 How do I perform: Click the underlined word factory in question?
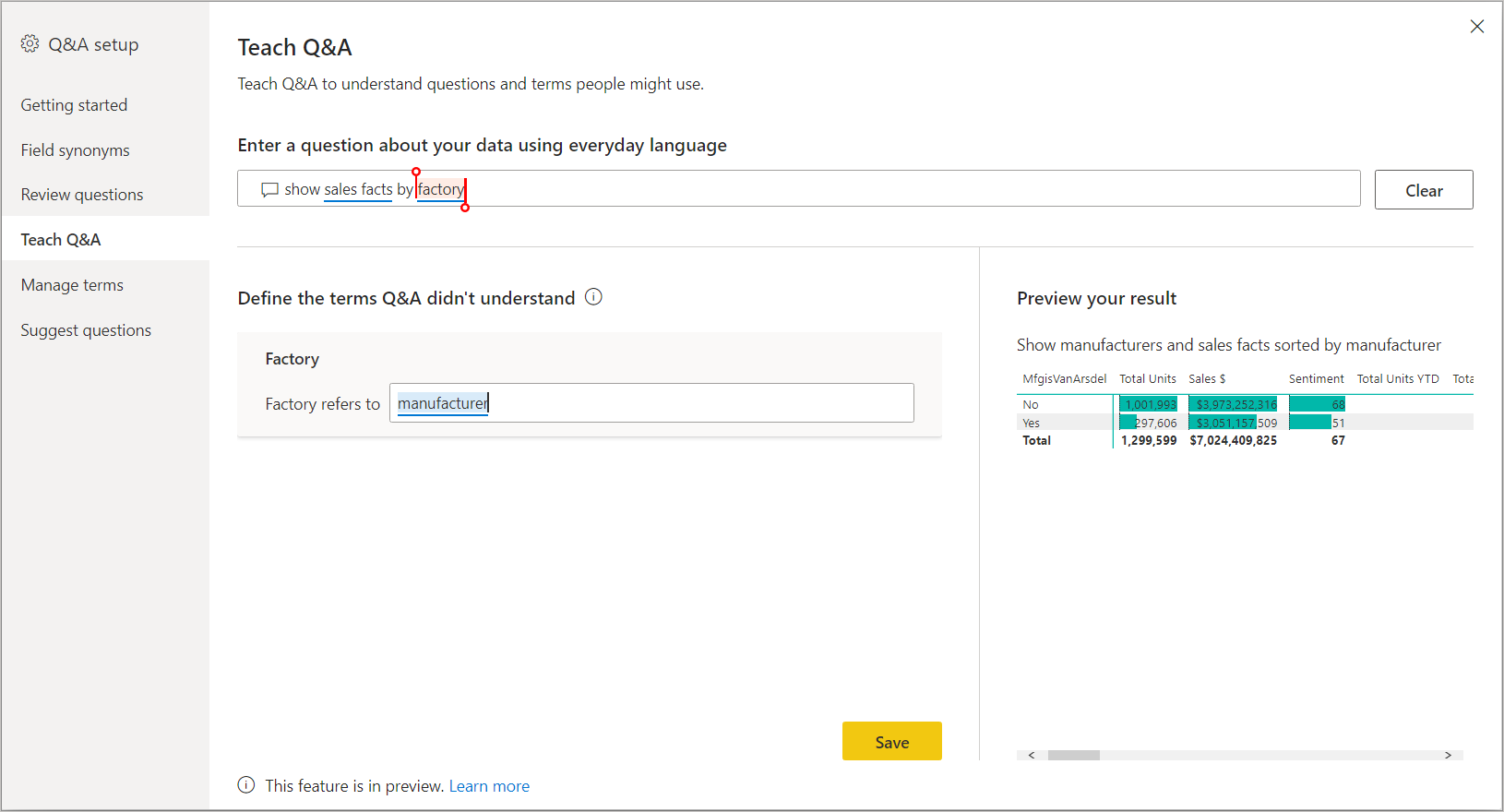(x=441, y=189)
